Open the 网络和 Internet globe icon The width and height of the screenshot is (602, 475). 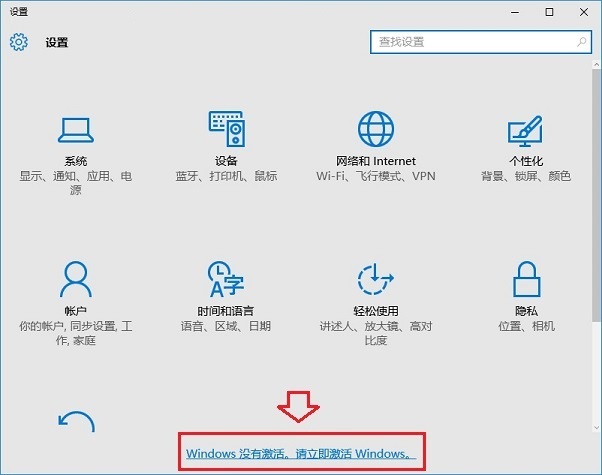(x=376, y=129)
